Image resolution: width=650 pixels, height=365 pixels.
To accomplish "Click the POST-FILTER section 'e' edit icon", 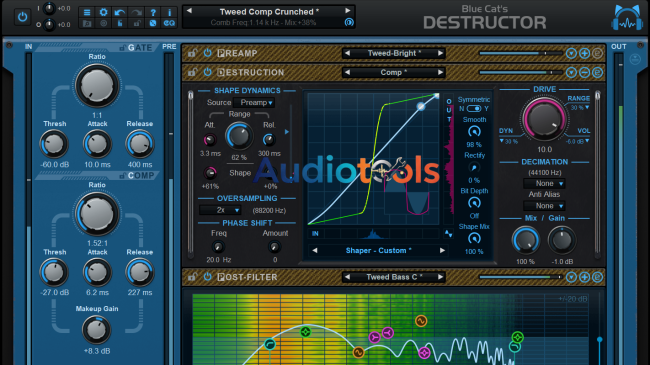I will tap(597, 277).
